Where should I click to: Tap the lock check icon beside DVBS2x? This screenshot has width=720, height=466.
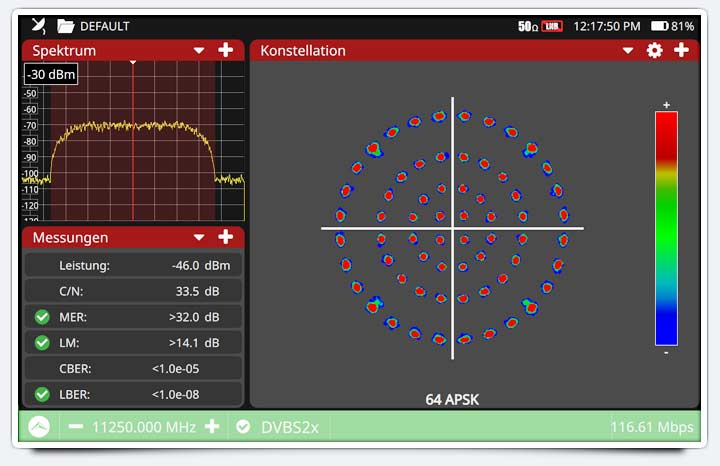click(x=243, y=427)
